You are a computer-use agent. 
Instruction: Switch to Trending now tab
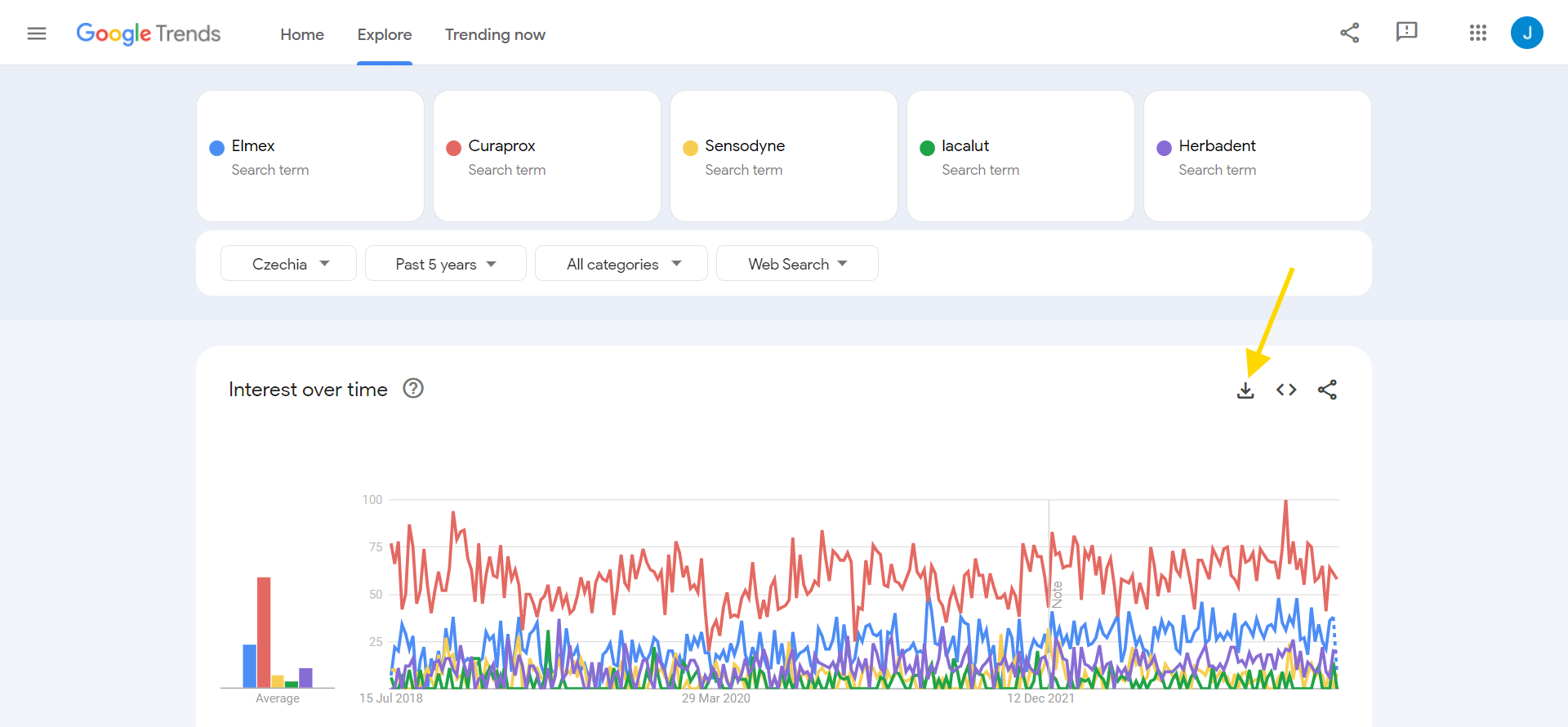[495, 34]
